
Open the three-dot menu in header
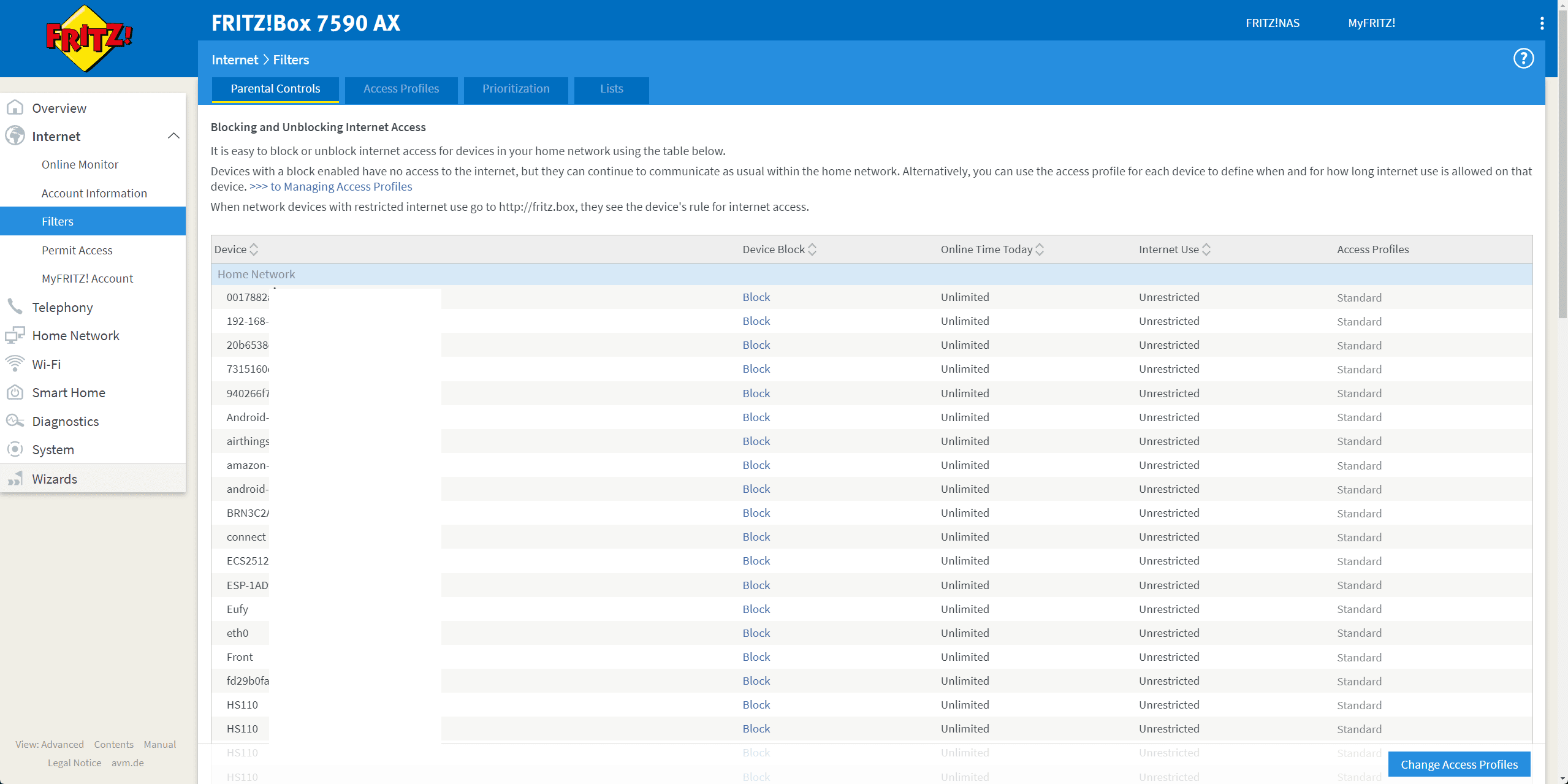point(1542,23)
